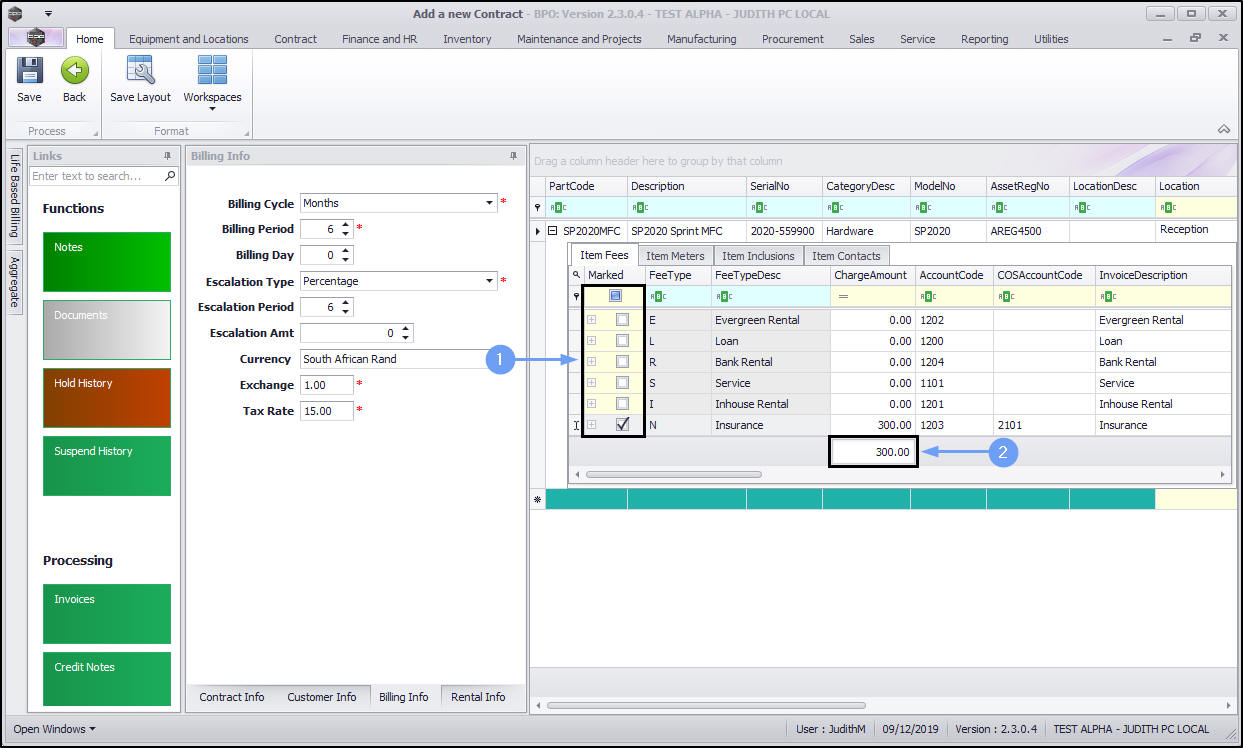This screenshot has width=1243, height=748.
Task: Click the Save Layout icon
Action: point(140,71)
